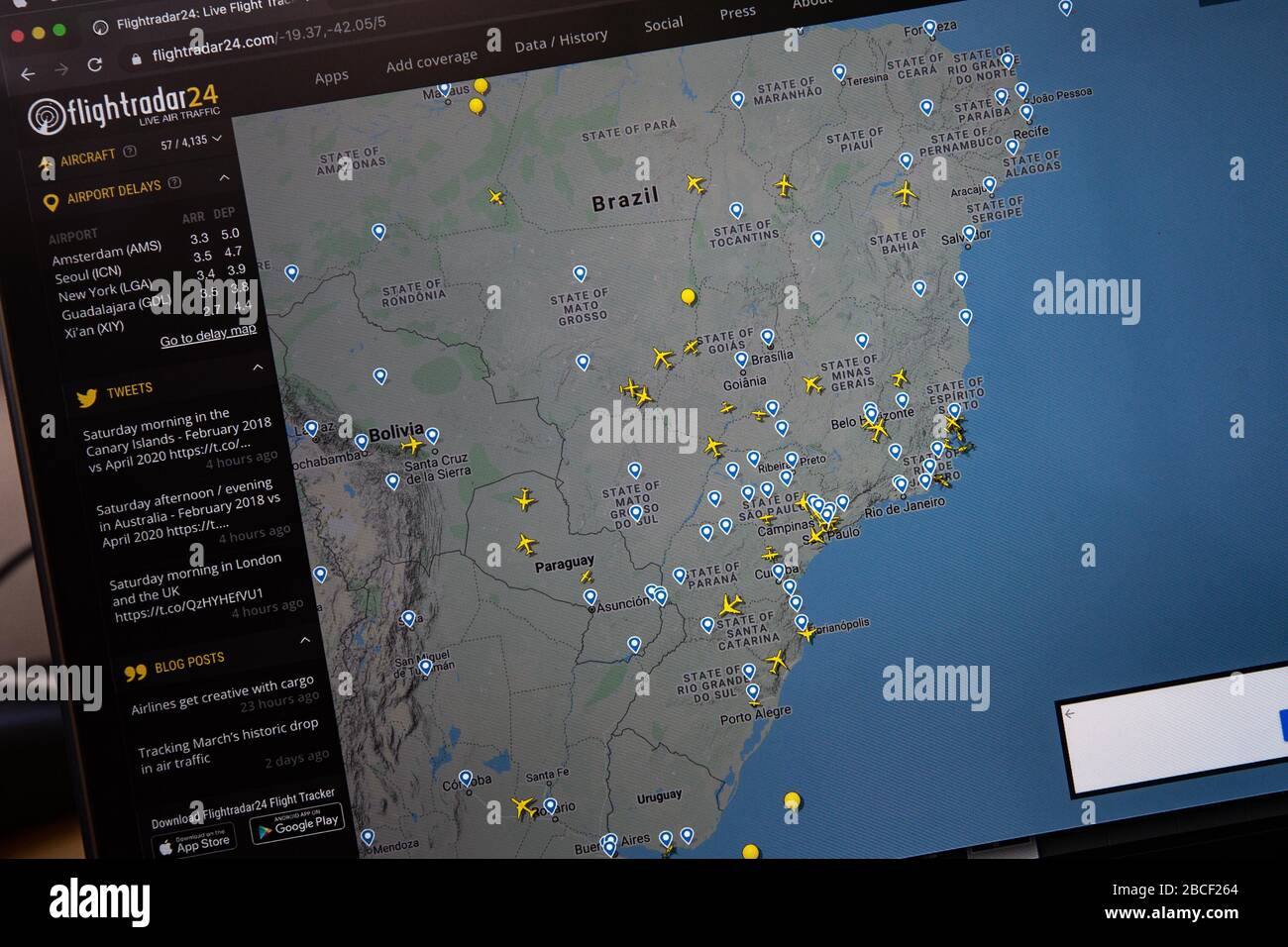Follow the Go to delay map link
Image resolution: width=1288 pixels, height=947 pixels.
tap(208, 335)
